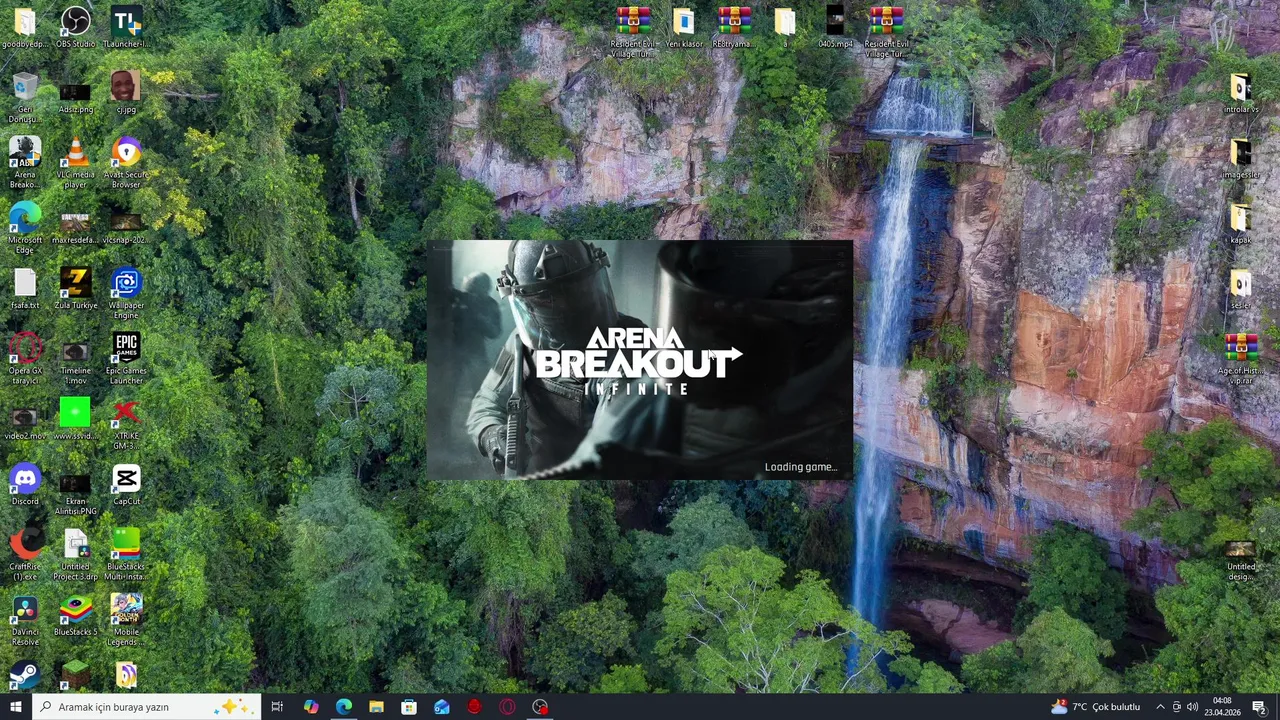Select the maxresdefault image file
Viewport: 1280px width, 720px height.
point(75,228)
